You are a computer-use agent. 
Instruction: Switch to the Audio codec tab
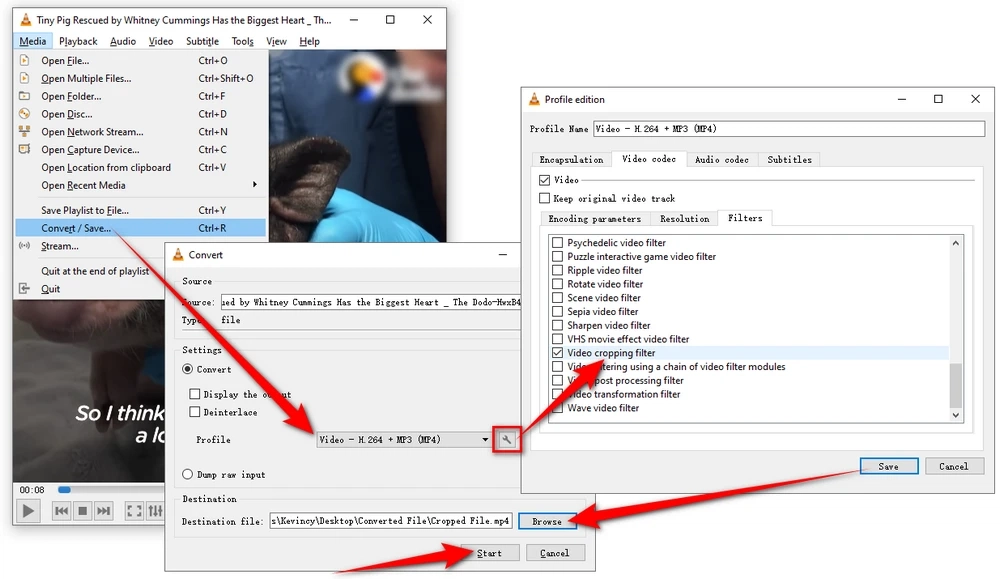(721, 159)
